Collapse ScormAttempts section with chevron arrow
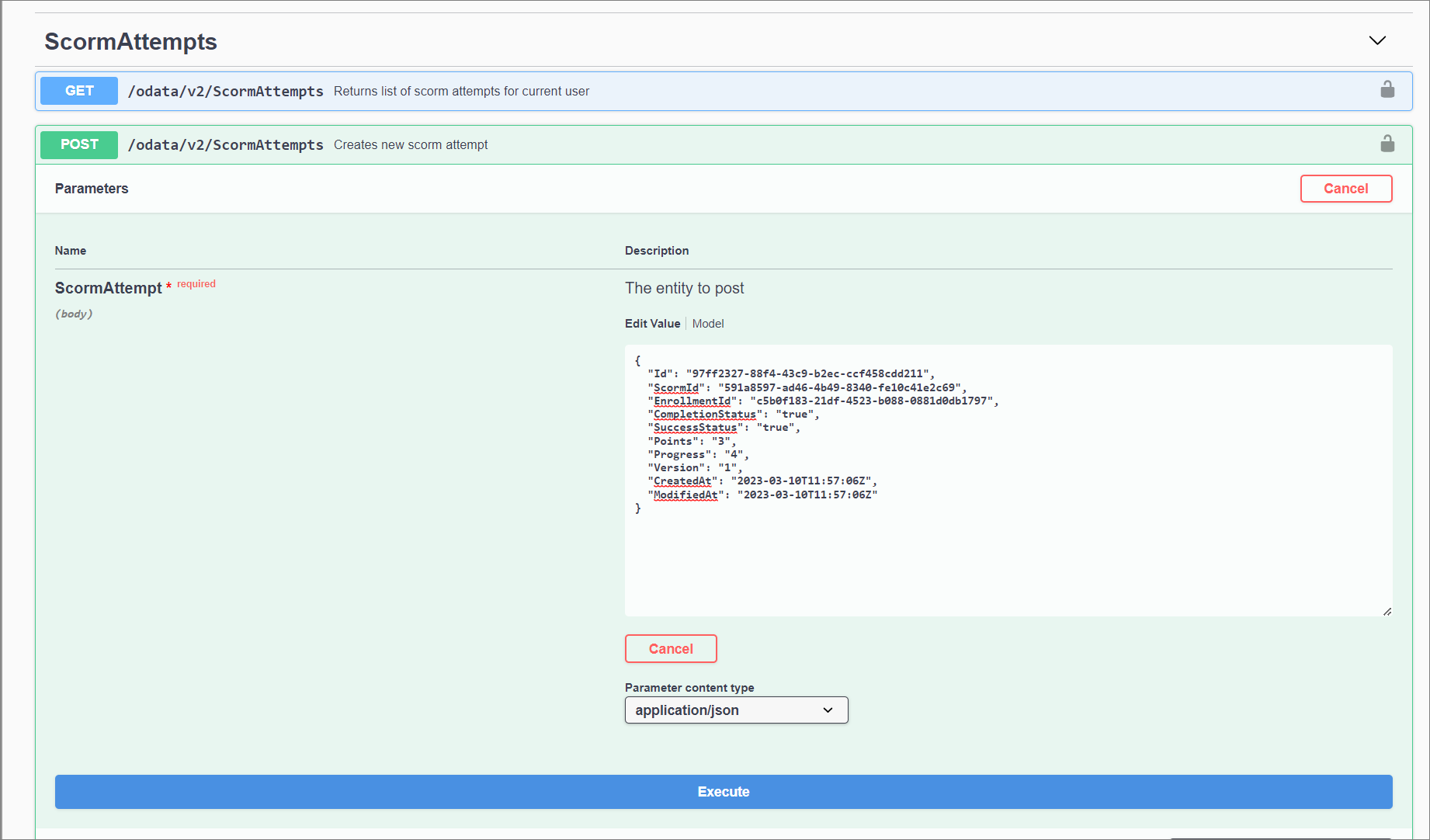 point(1376,40)
